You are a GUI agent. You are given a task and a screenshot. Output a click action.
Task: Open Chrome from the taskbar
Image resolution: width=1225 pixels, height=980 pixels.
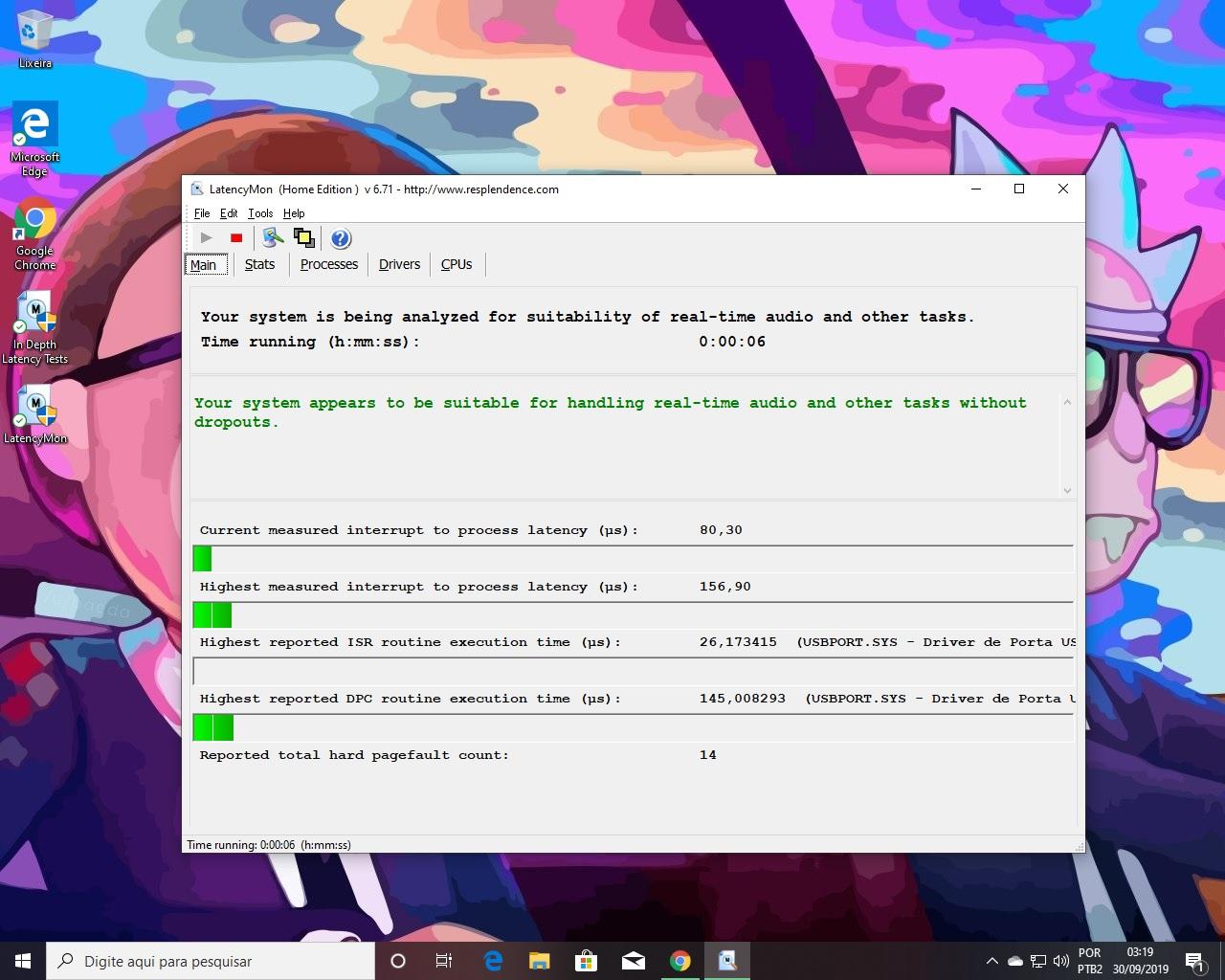click(x=680, y=961)
